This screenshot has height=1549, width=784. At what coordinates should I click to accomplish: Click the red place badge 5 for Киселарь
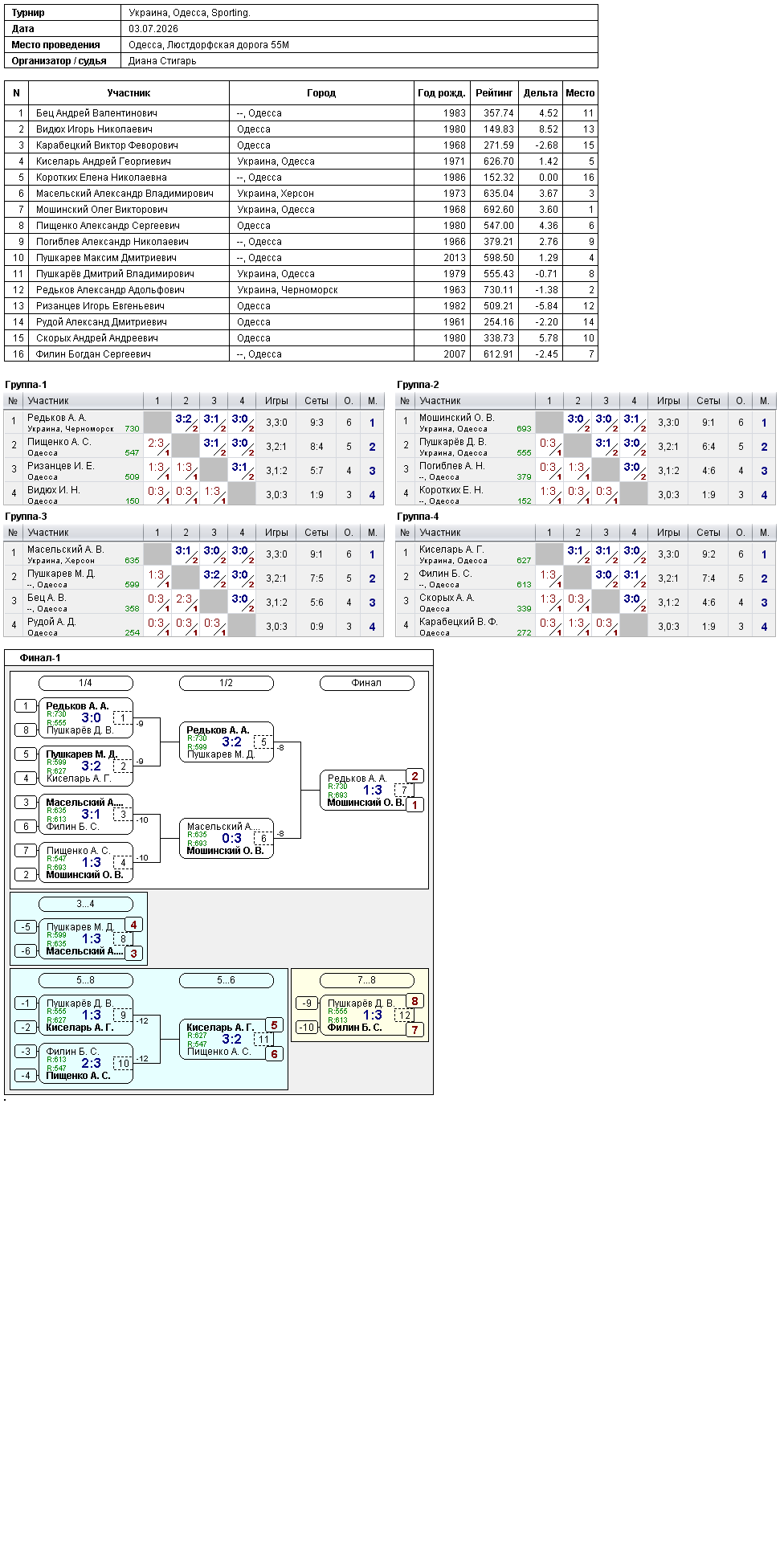(x=274, y=1025)
